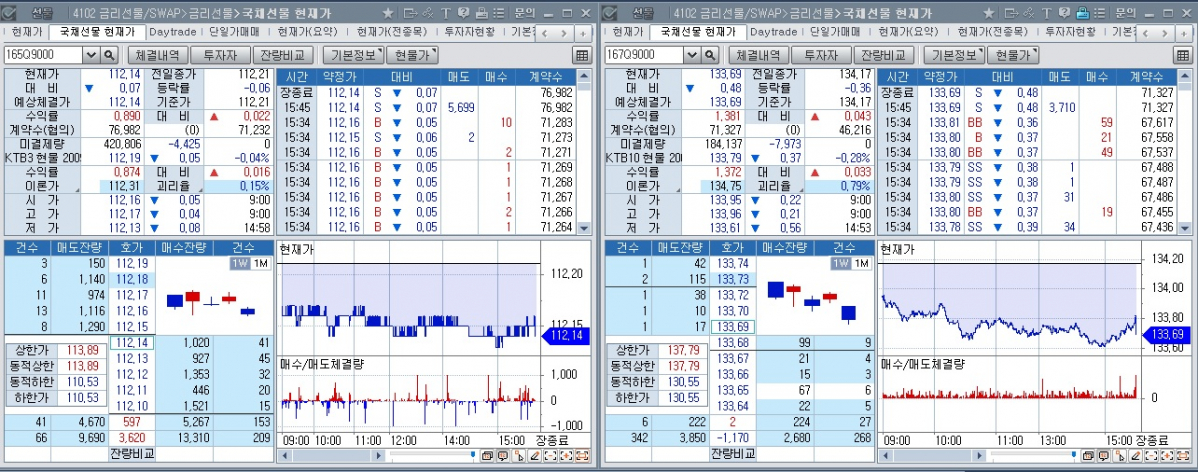Click the 165Q9000 code input field

click(x=44, y=55)
